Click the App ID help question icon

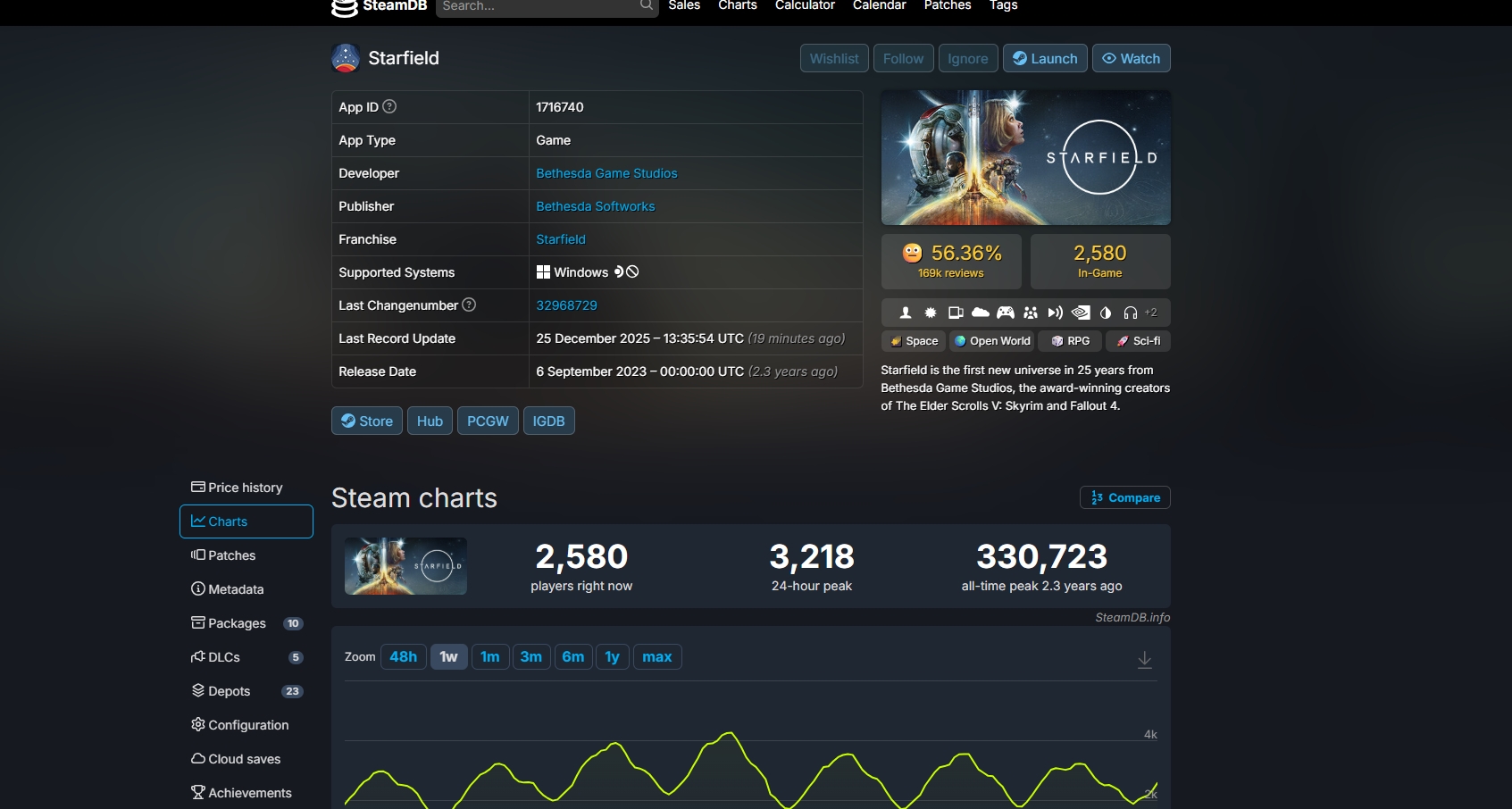(389, 106)
